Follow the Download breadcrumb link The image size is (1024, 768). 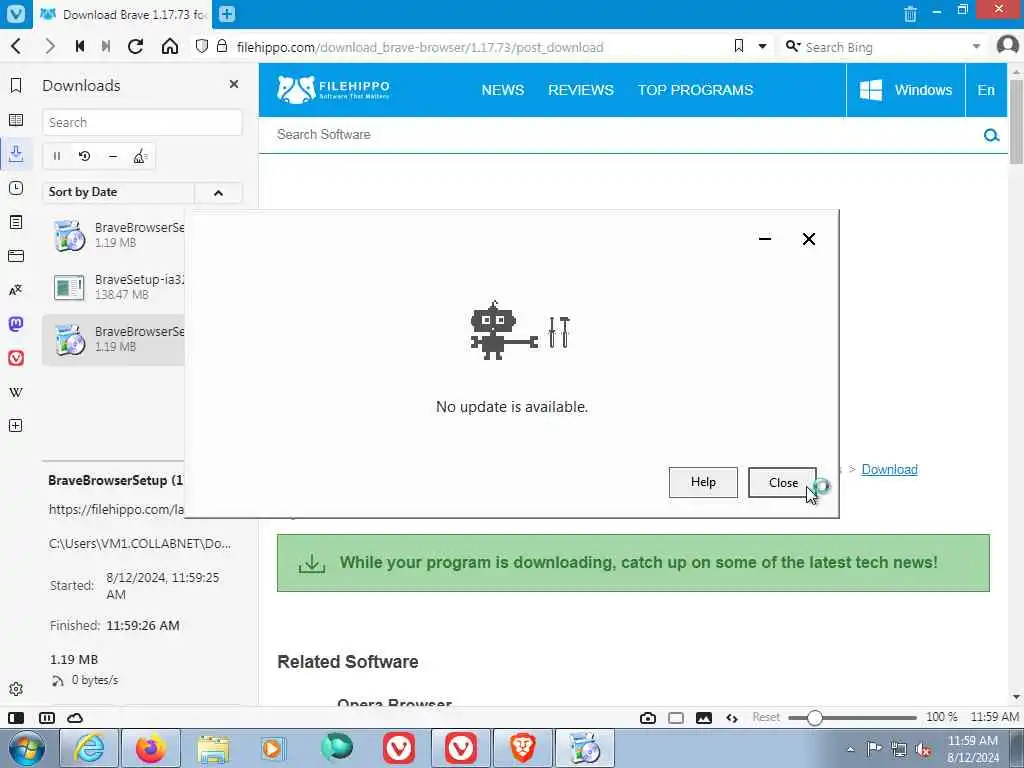pos(889,470)
